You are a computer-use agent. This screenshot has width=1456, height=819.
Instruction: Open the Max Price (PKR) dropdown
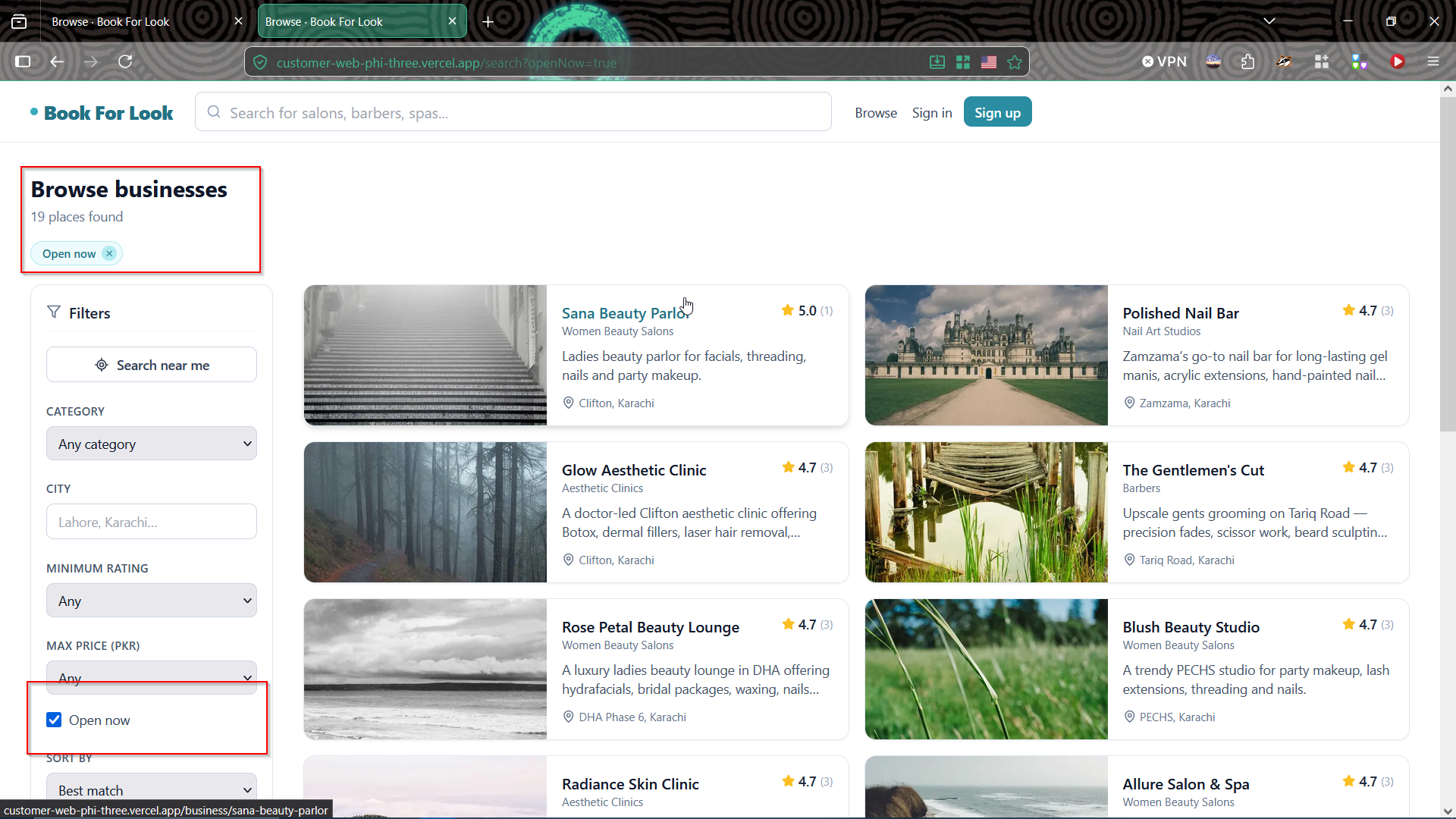coord(152,677)
